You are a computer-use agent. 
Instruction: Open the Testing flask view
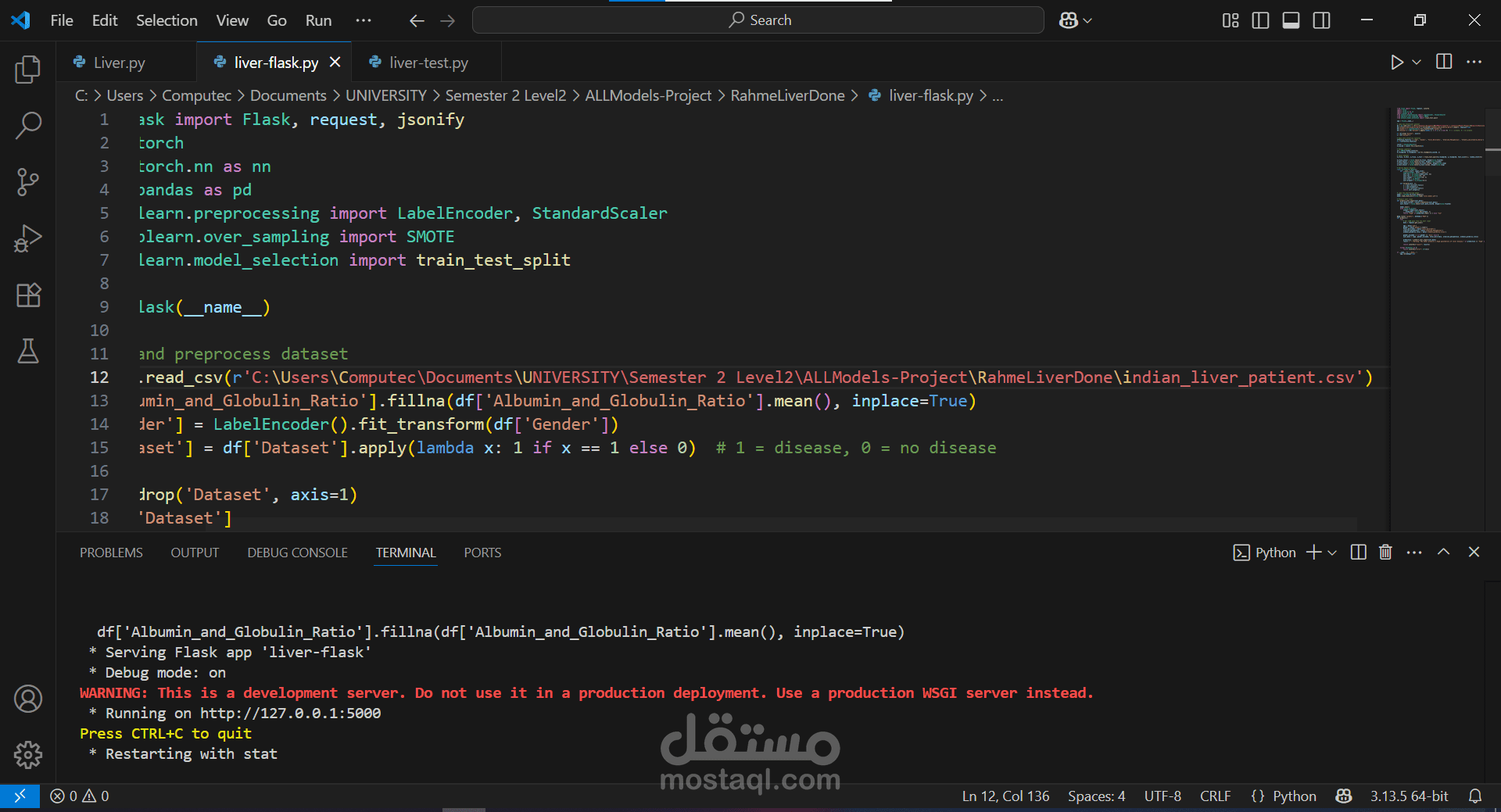(x=28, y=351)
